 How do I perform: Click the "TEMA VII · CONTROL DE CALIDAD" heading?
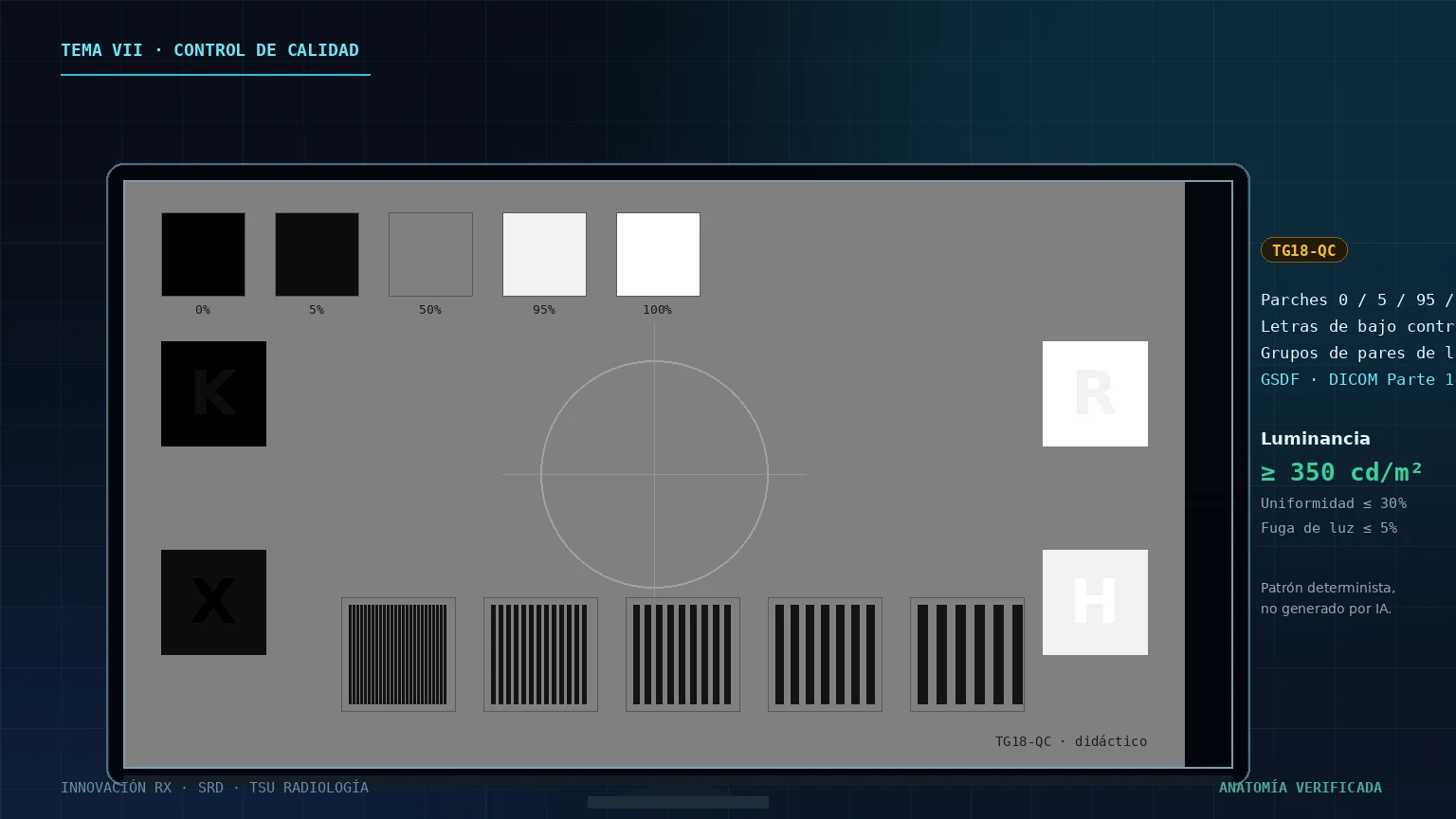tap(209, 50)
